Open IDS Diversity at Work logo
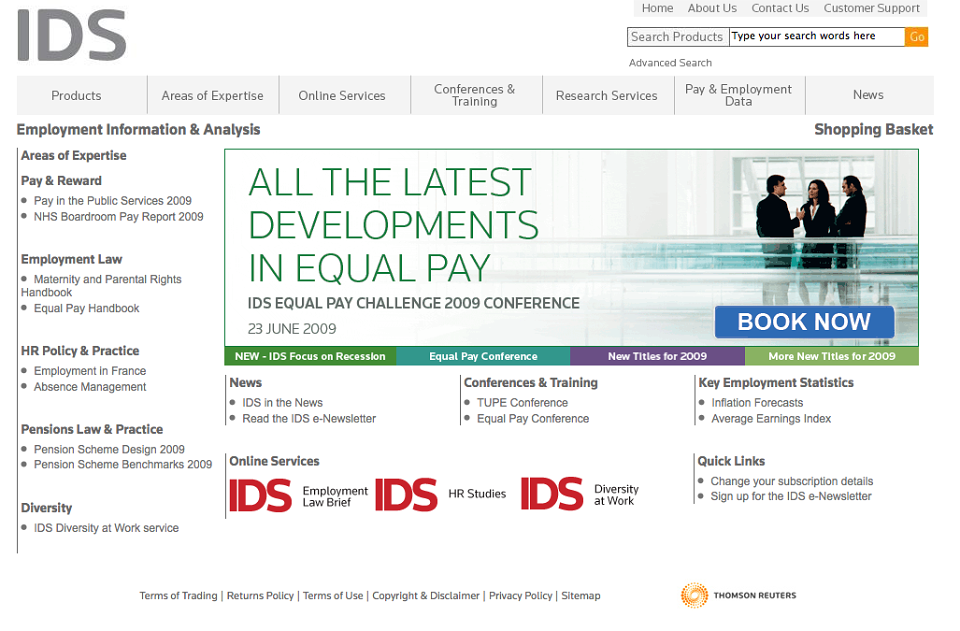The image size is (960, 631). click(x=580, y=495)
